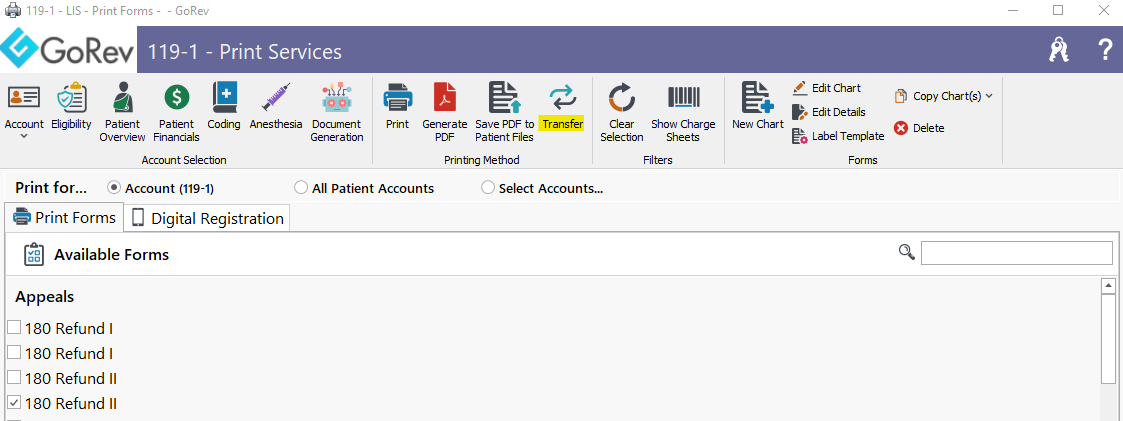Click the Appeals category heading
Screen dimensions: 1123x421
point(44,296)
